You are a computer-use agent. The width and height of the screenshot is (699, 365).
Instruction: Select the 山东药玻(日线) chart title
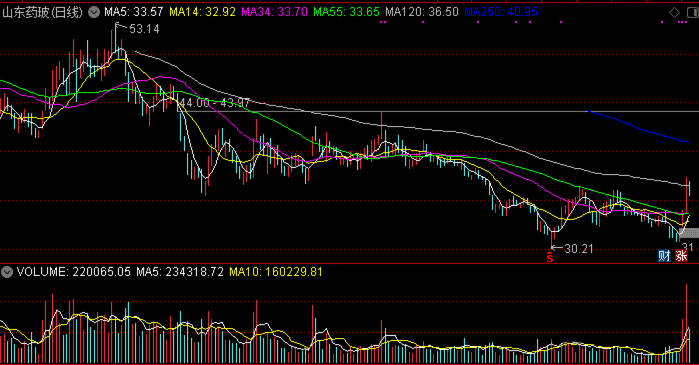point(42,12)
